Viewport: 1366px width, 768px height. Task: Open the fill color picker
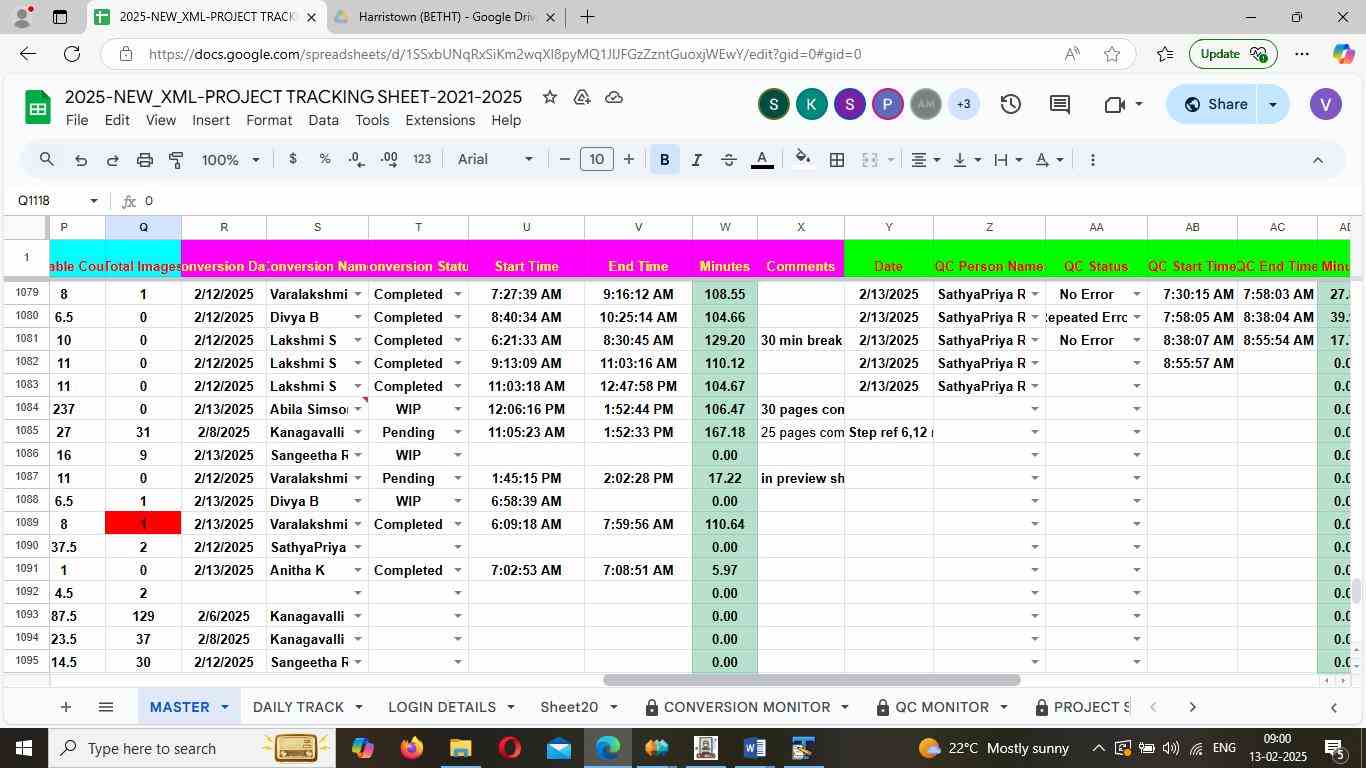pos(802,160)
